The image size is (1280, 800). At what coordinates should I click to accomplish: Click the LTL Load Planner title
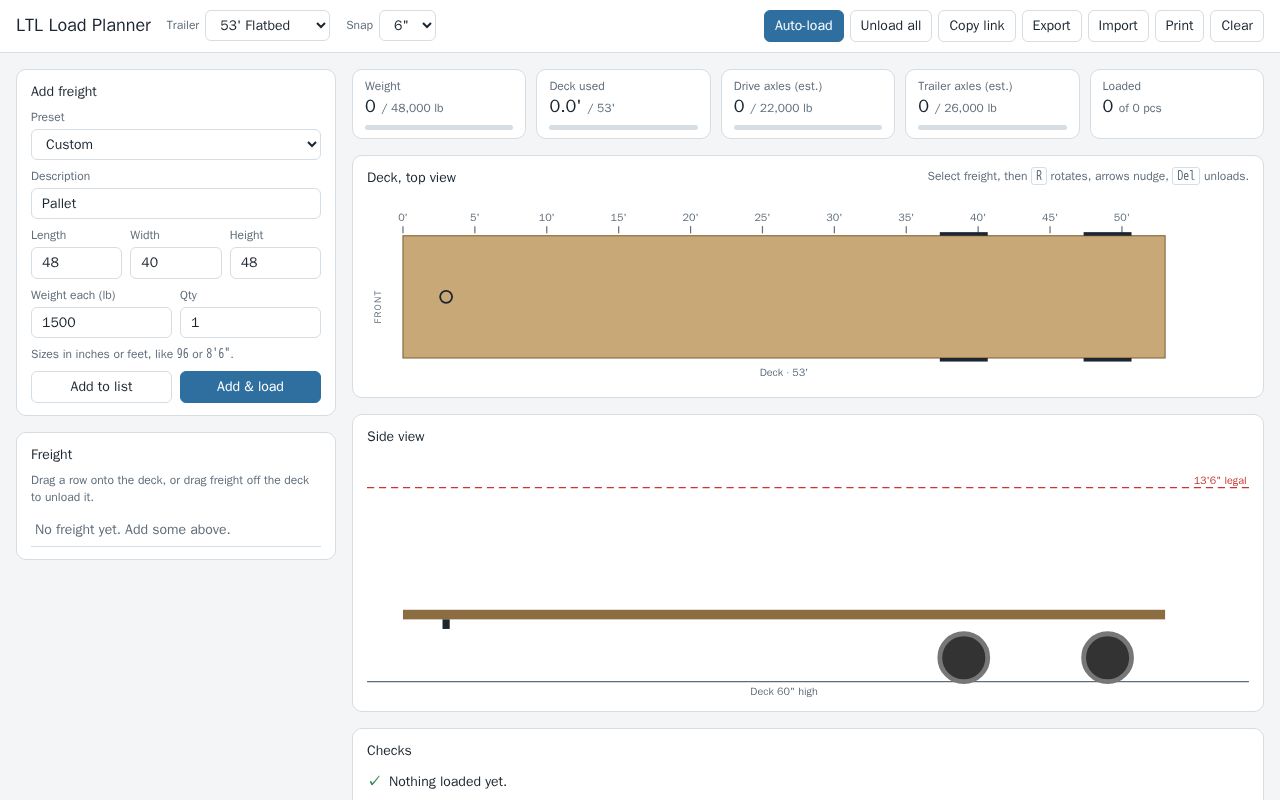[83, 25]
